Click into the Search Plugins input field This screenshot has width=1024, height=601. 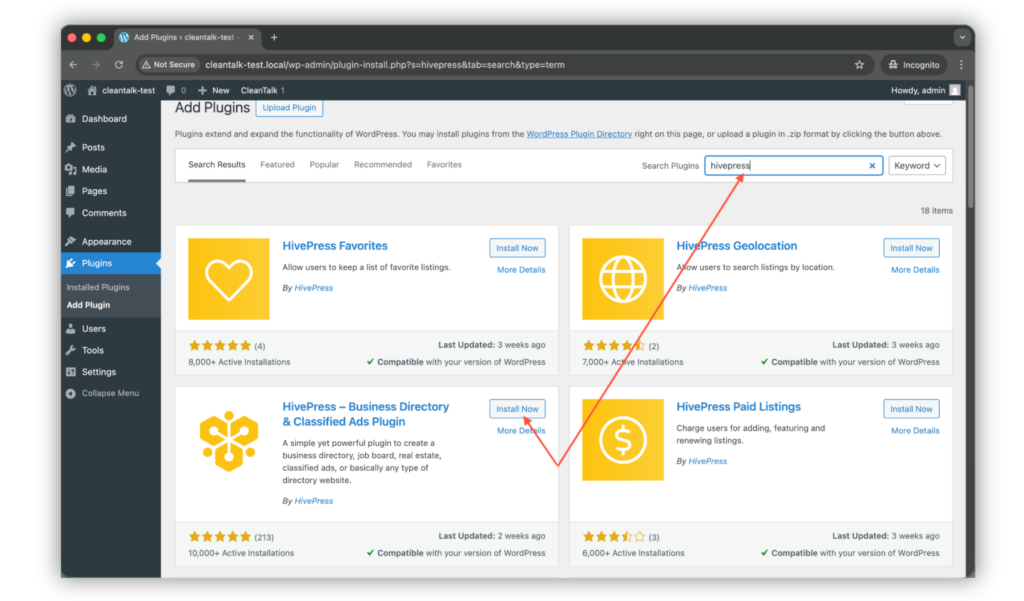[x=785, y=166]
